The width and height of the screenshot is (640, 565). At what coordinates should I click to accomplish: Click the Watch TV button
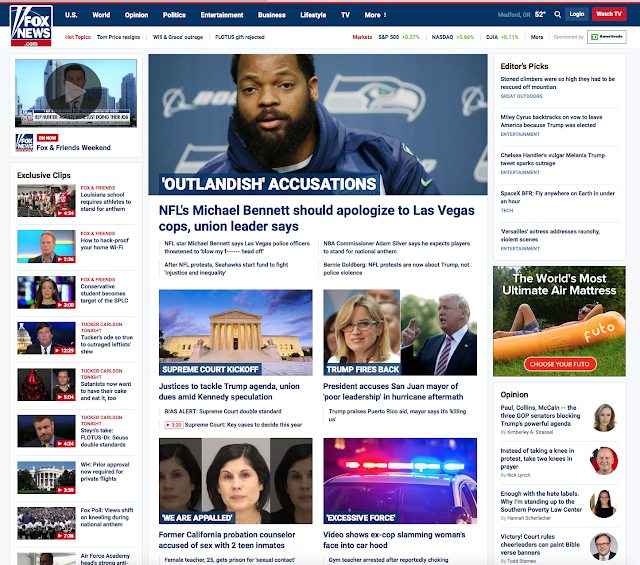point(609,14)
